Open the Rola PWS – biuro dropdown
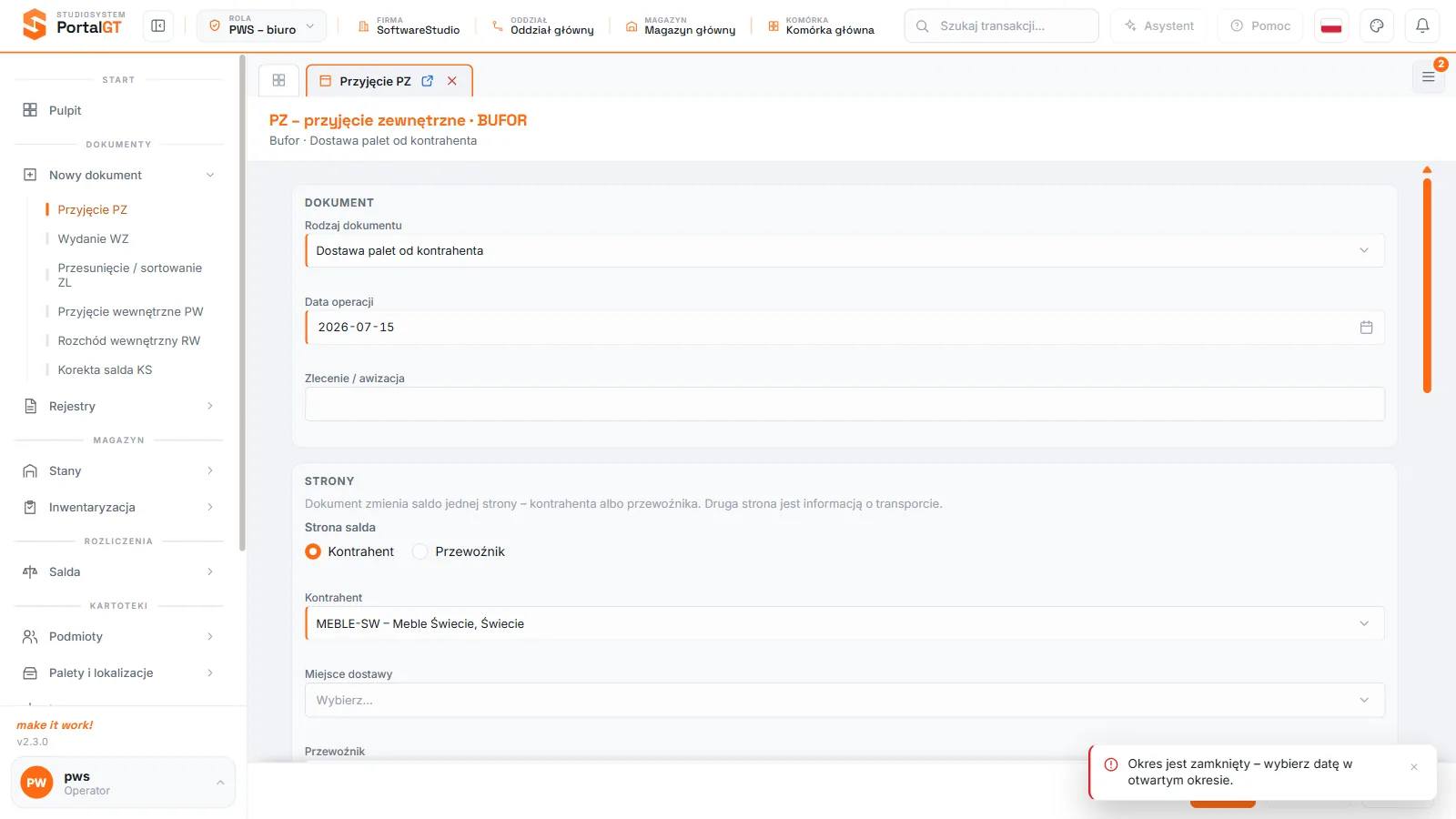The image size is (1456, 819). pos(262,25)
